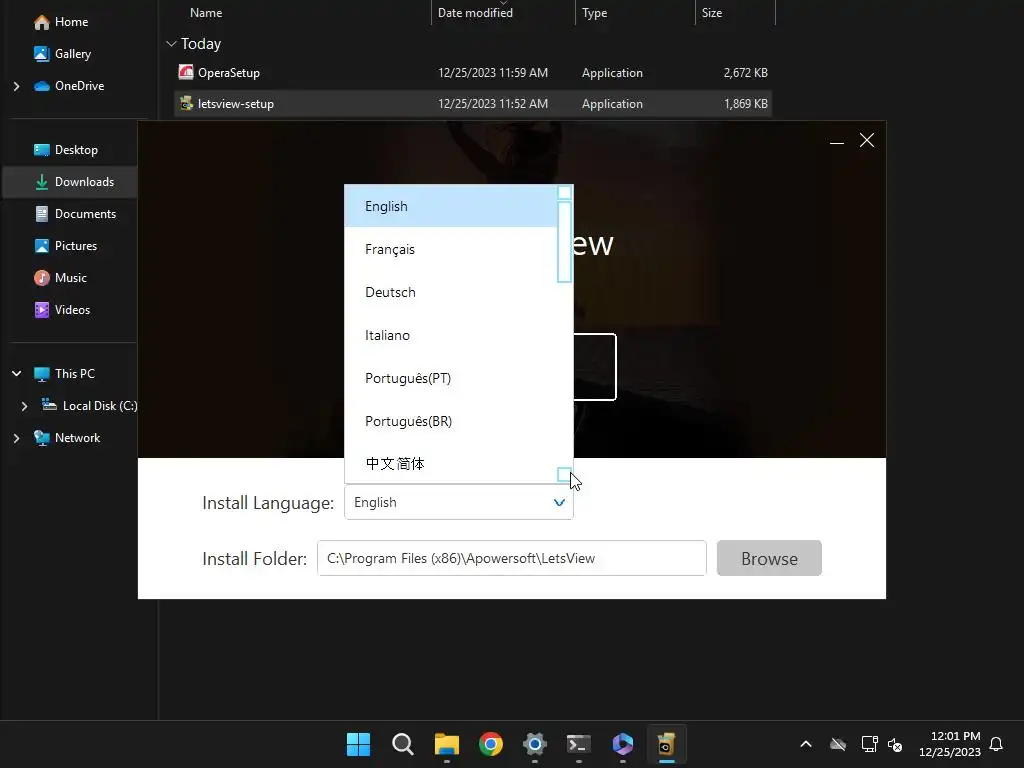Click the muted volume tray icon
Screen dimensions: 1024x768
coord(895,744)
